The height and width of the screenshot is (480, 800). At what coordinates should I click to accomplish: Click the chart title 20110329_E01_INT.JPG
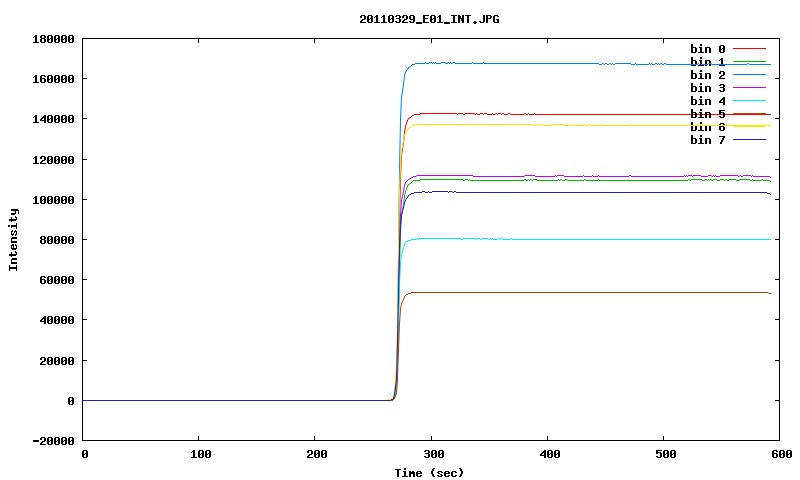(429, 19)
